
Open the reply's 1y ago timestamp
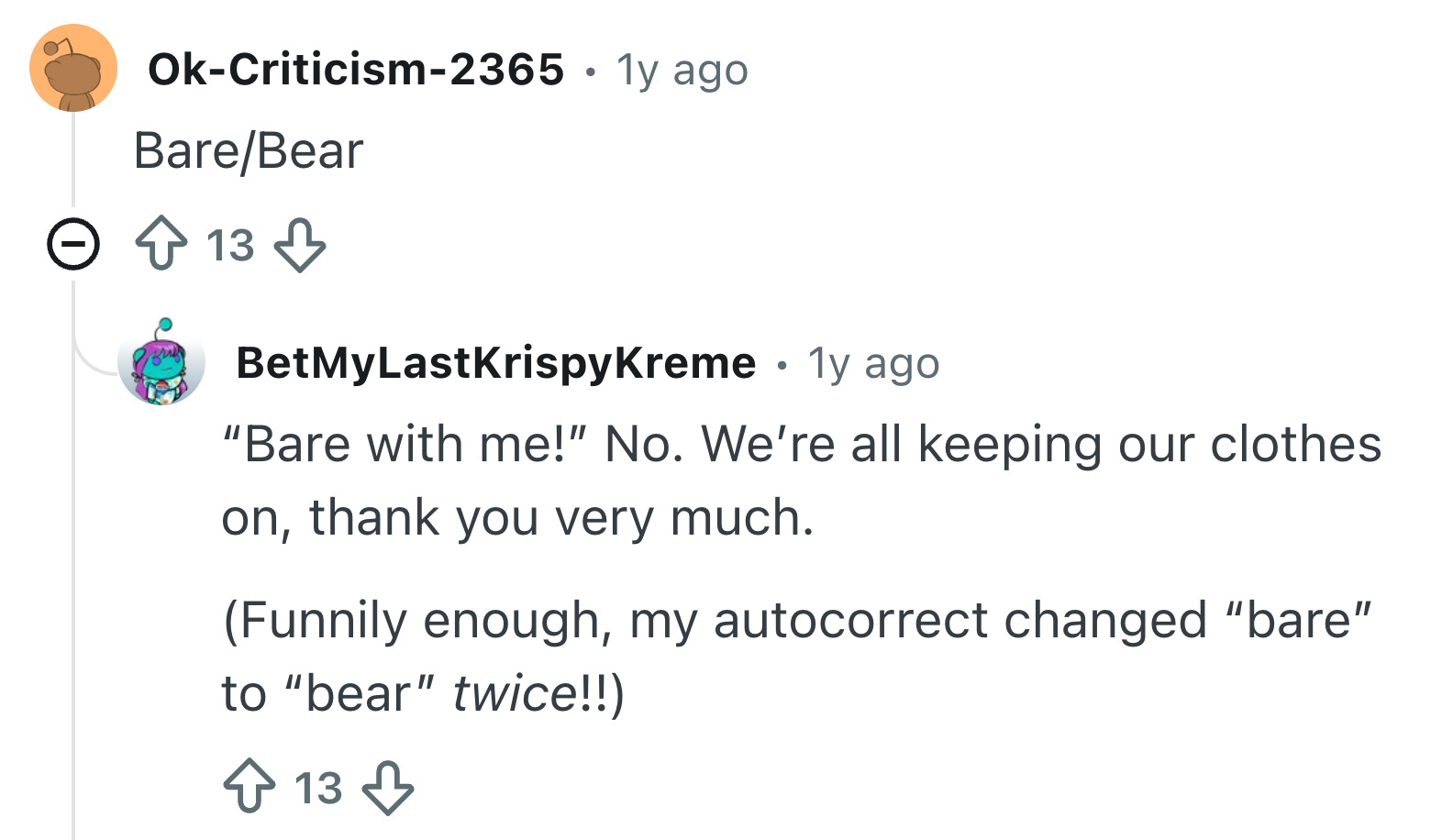(x=873, y=364)
